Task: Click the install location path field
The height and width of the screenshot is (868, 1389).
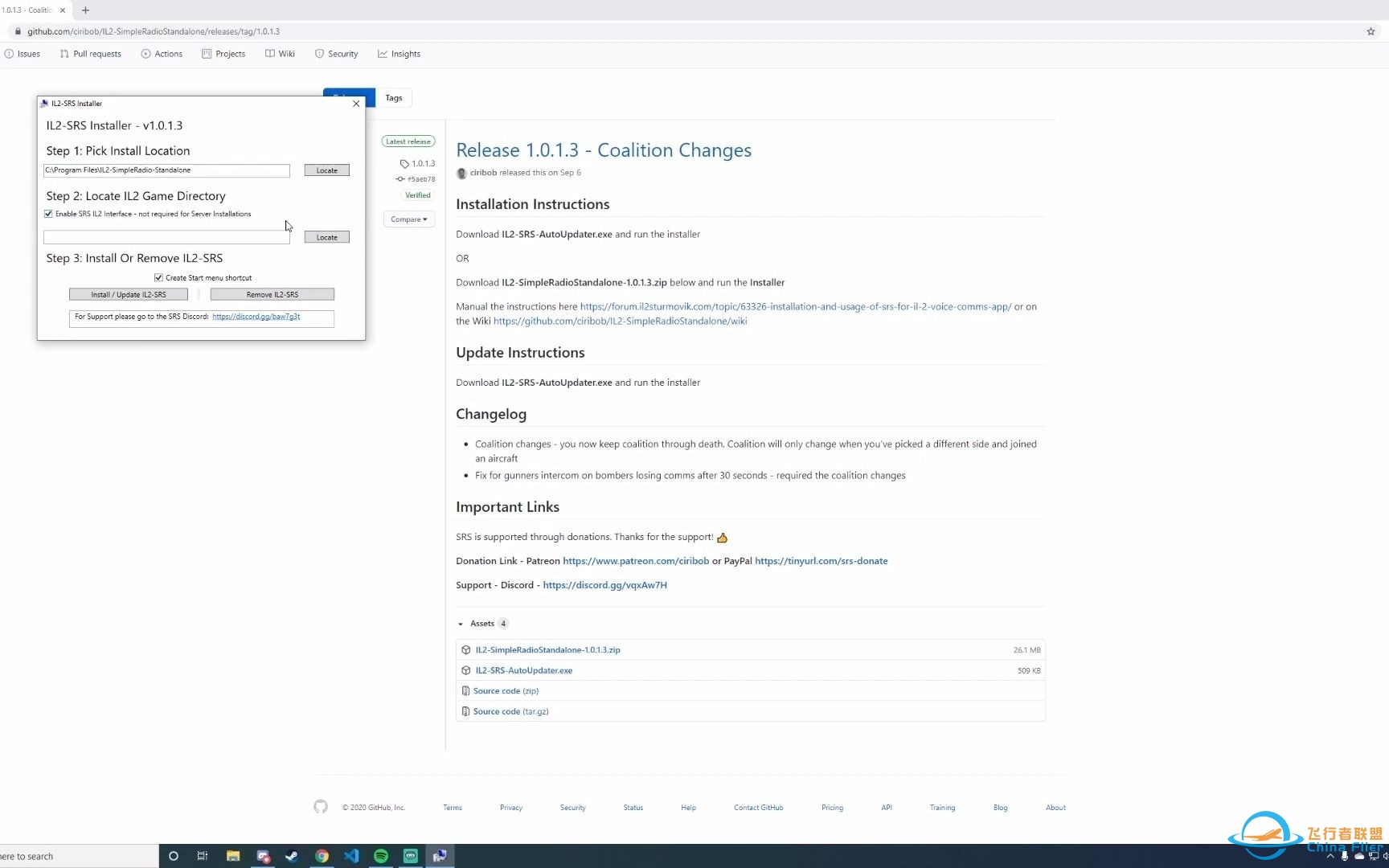Action: pos(166,170)
